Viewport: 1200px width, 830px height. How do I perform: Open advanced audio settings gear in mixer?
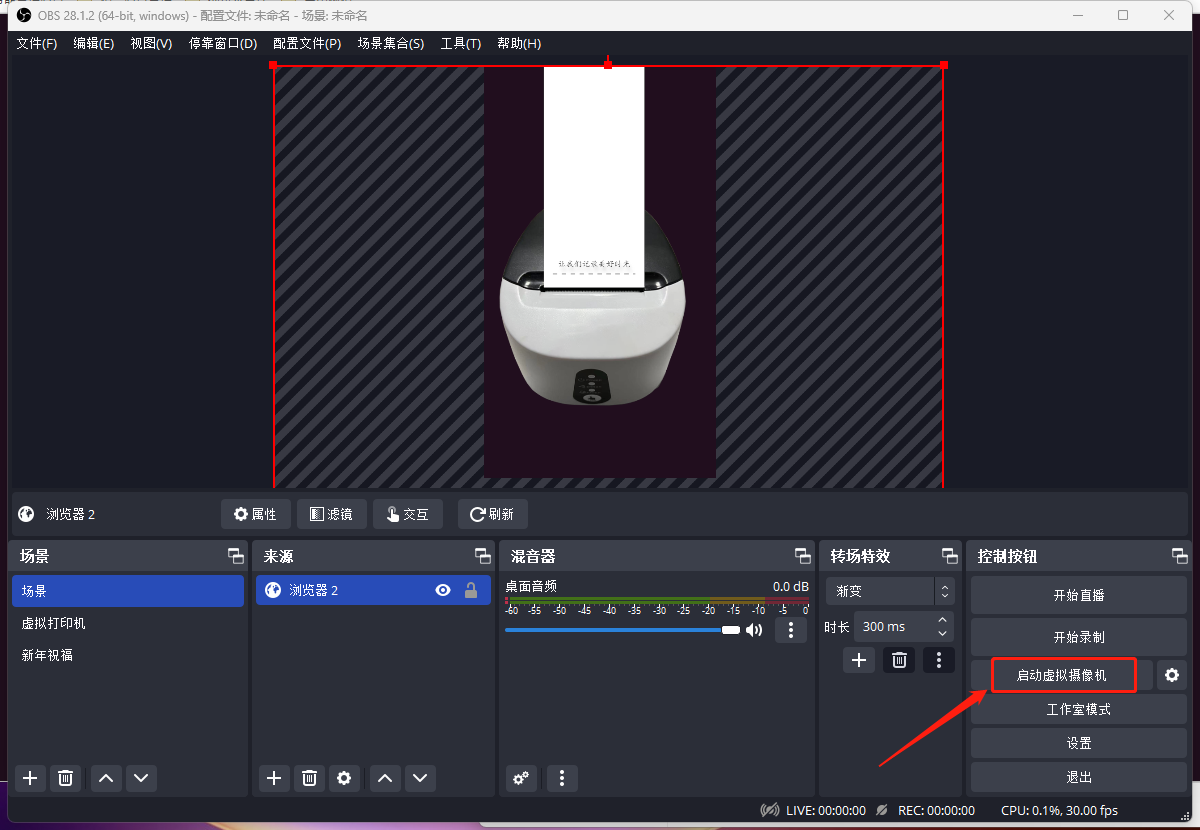click(521, 778)
